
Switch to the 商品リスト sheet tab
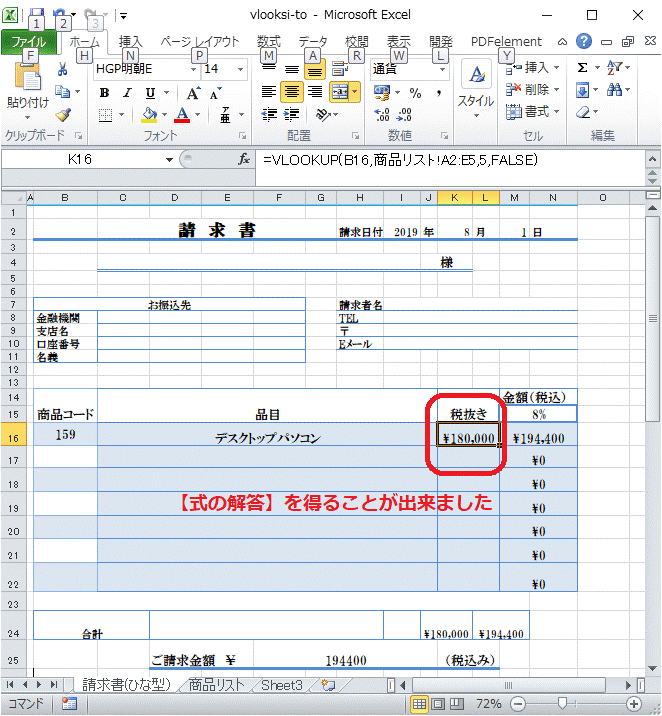click(216, 685)
